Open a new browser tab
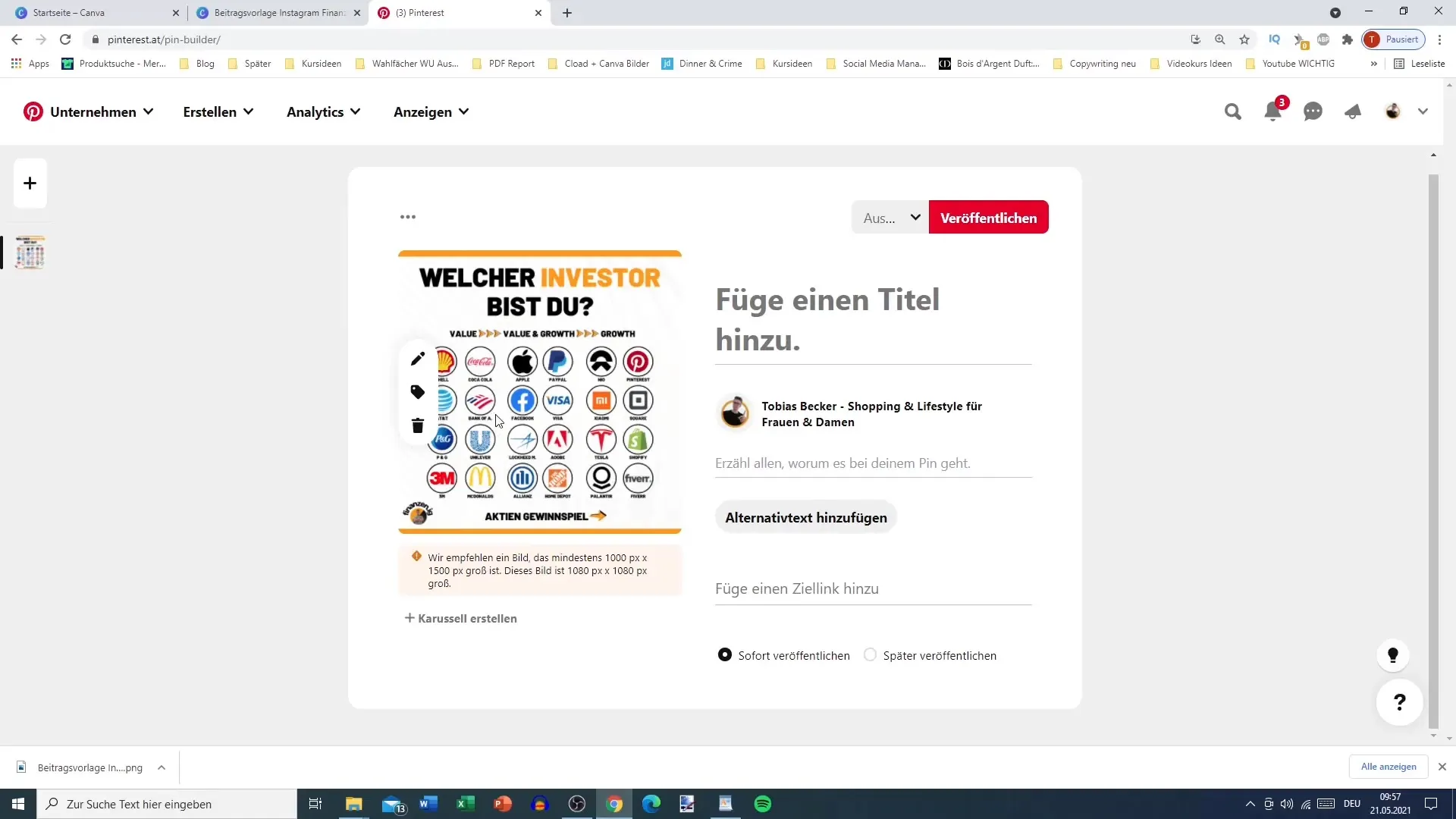 567,13
